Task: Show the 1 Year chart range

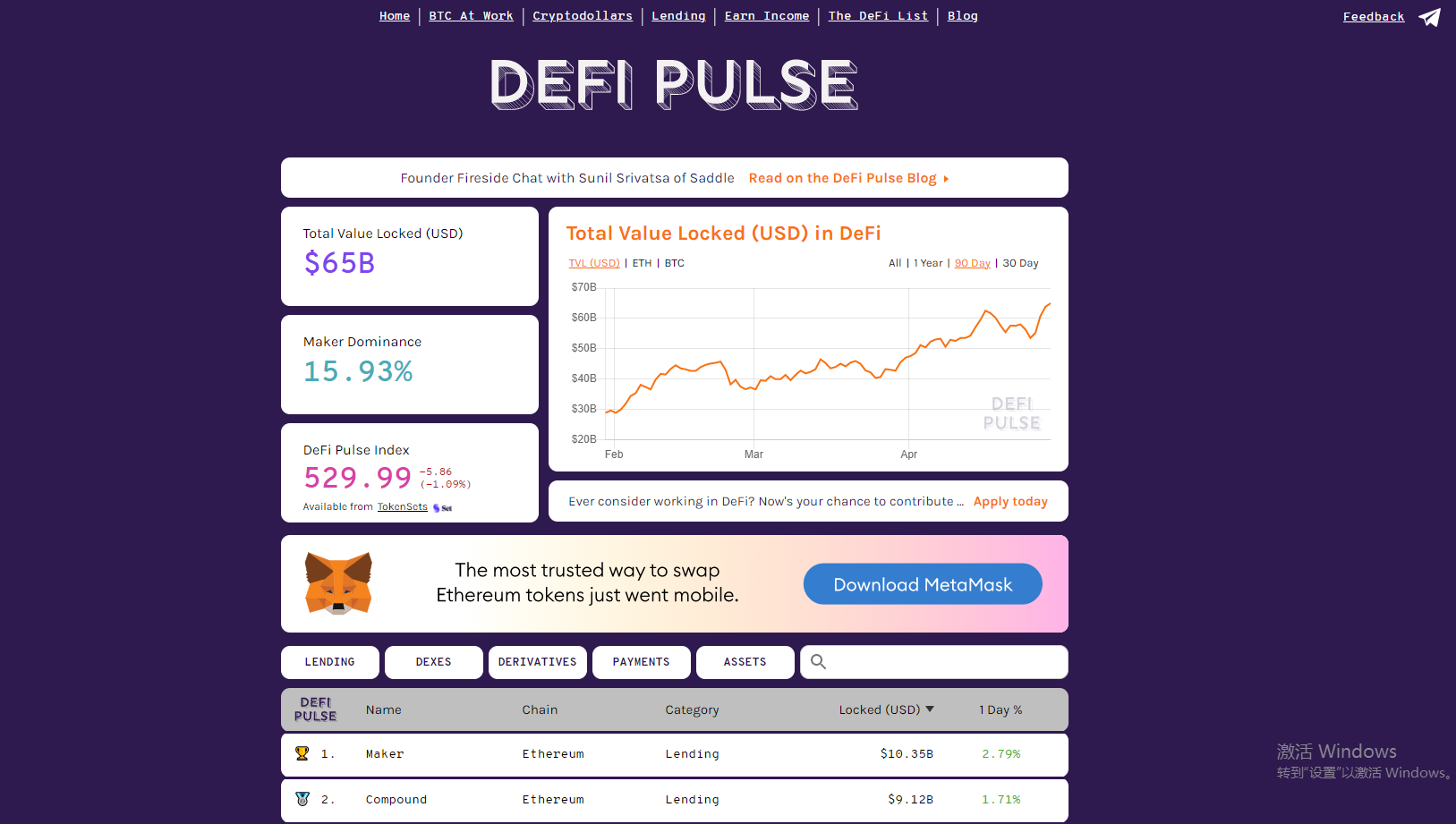Action: (928, 263)
